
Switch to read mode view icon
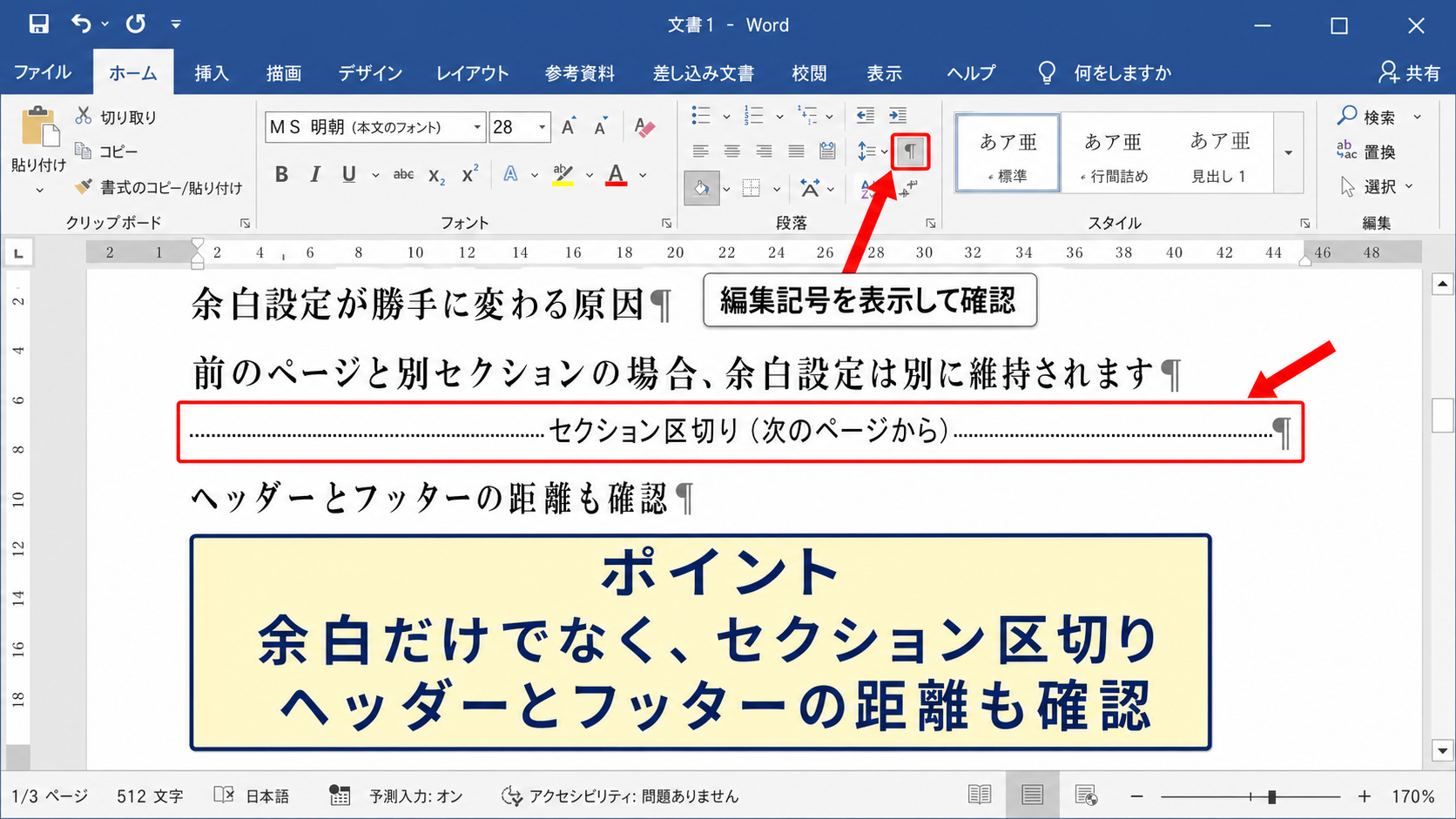980,795
